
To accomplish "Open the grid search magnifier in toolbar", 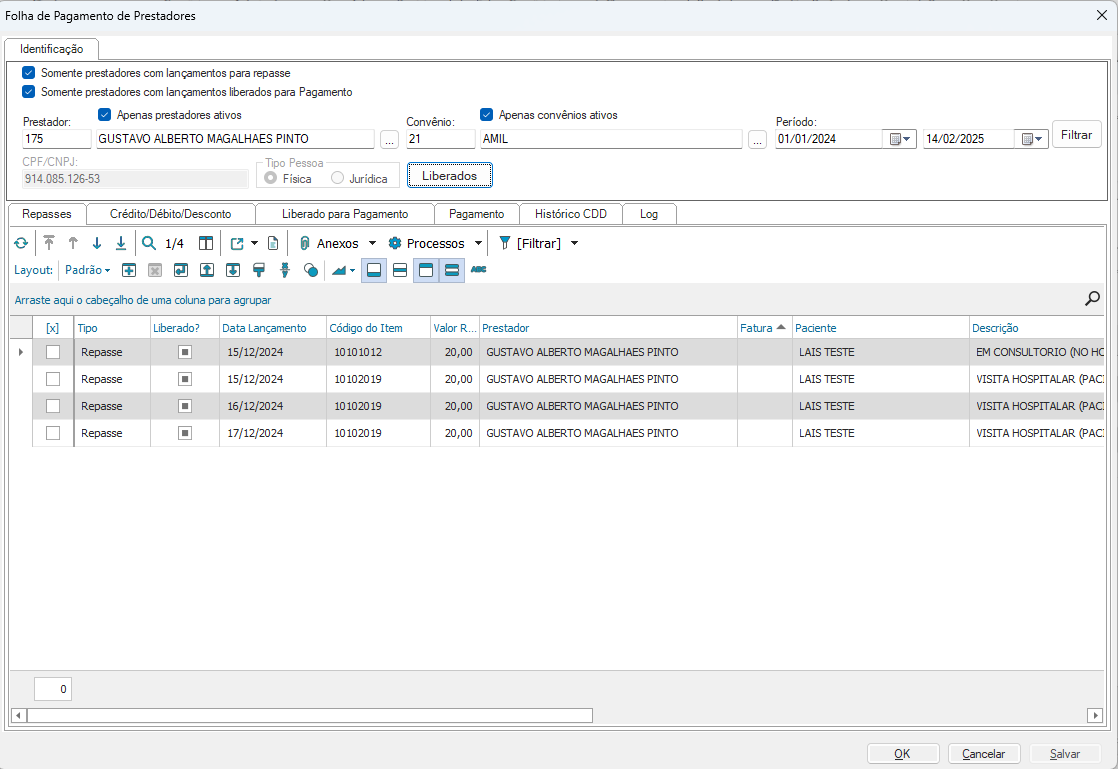I will [x=149, y=244].
